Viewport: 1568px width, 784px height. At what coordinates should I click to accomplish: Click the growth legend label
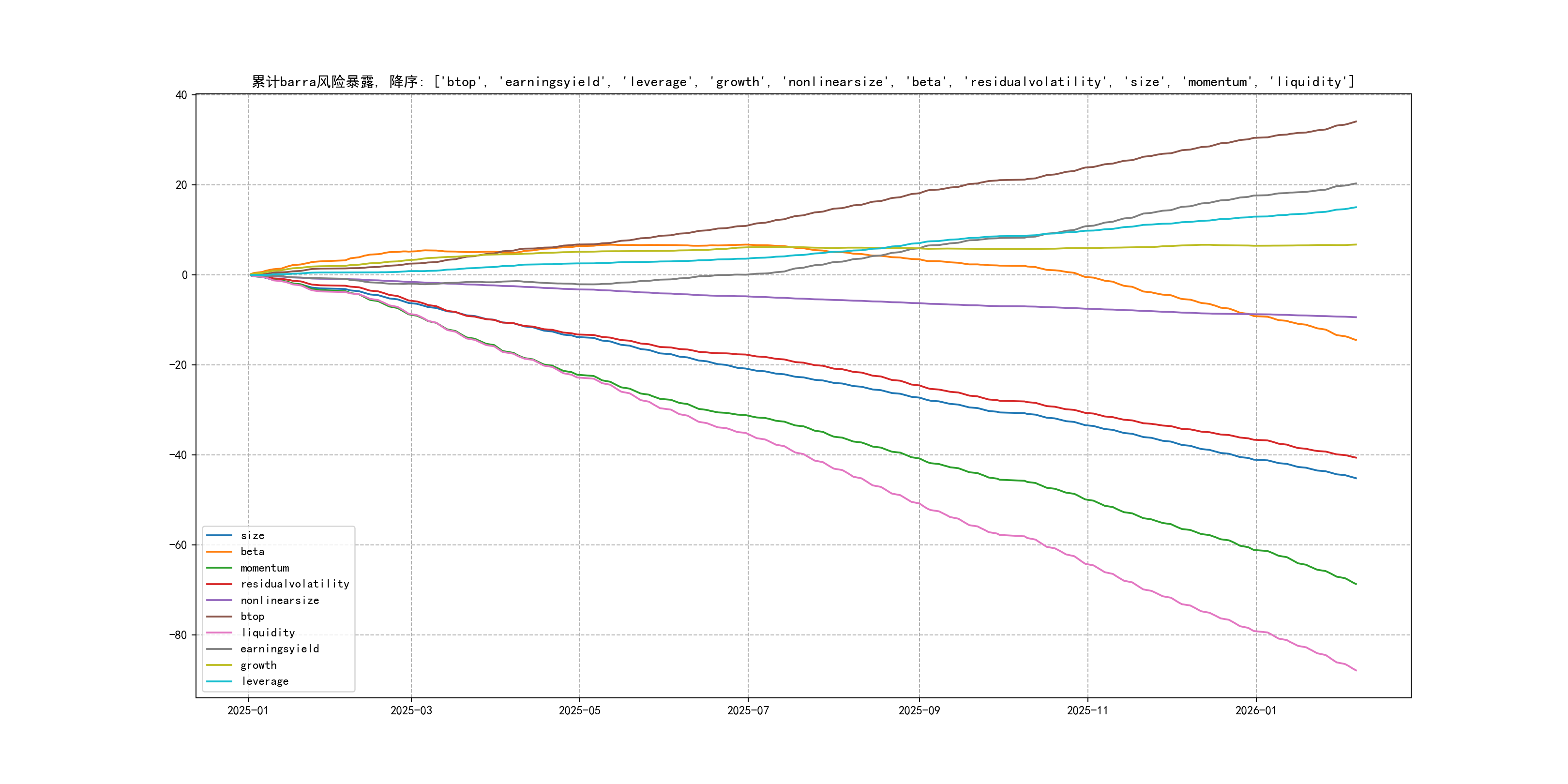pos(258,665)
